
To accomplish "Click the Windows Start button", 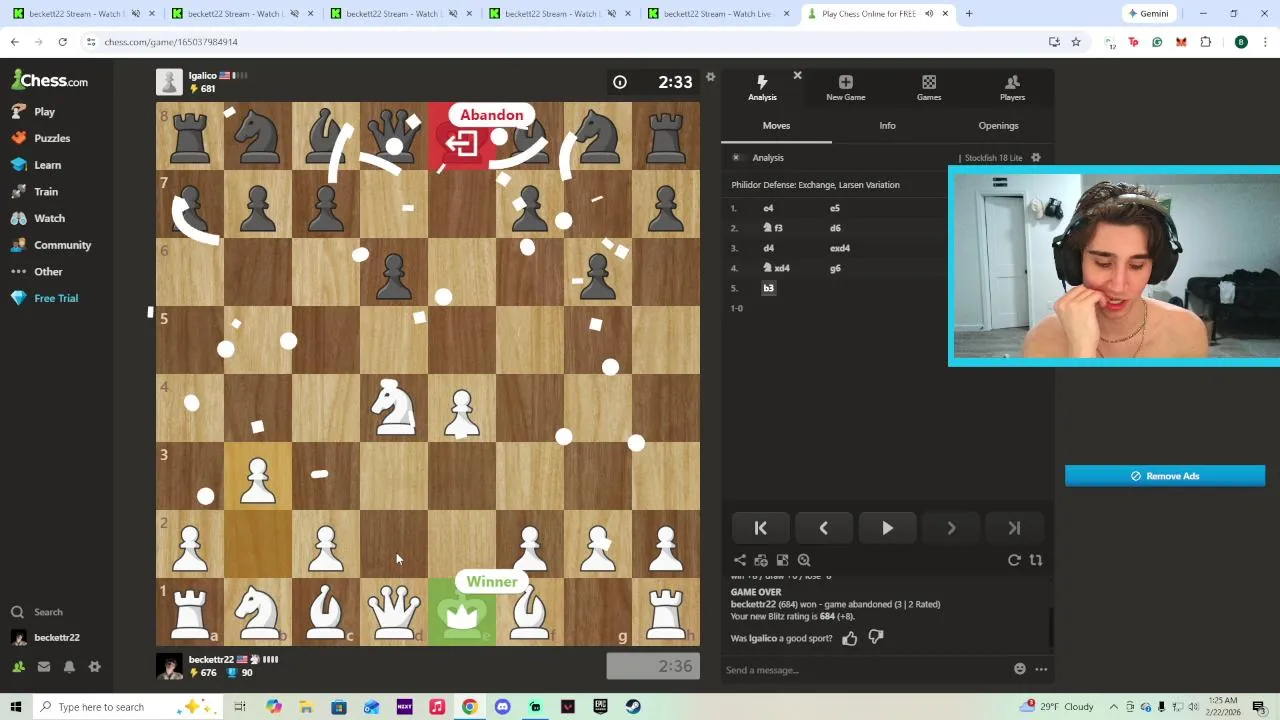I will point(16,707).
